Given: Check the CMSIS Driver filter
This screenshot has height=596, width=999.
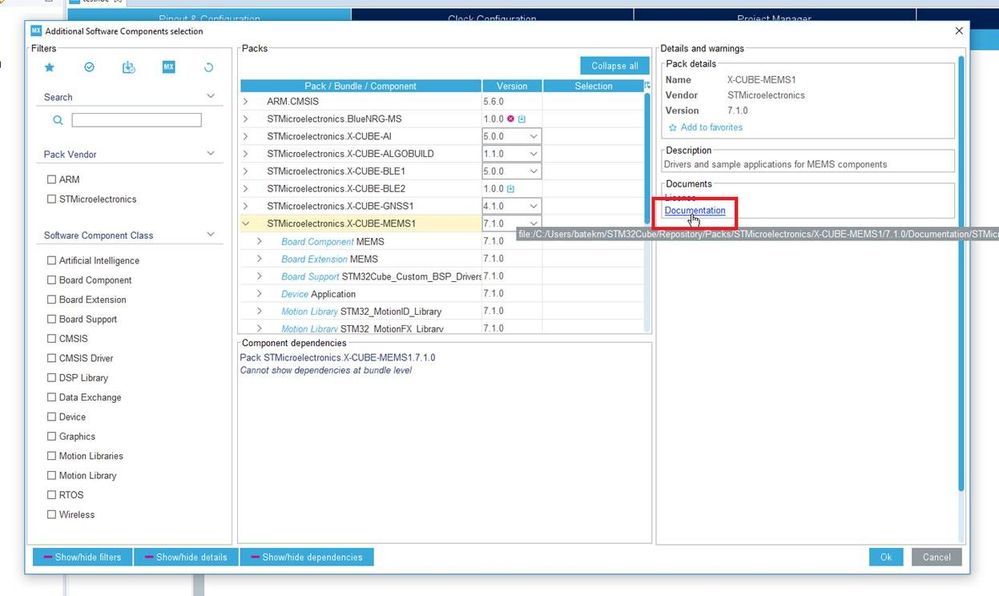Looking at the screenshot, I should click(52, 358).
